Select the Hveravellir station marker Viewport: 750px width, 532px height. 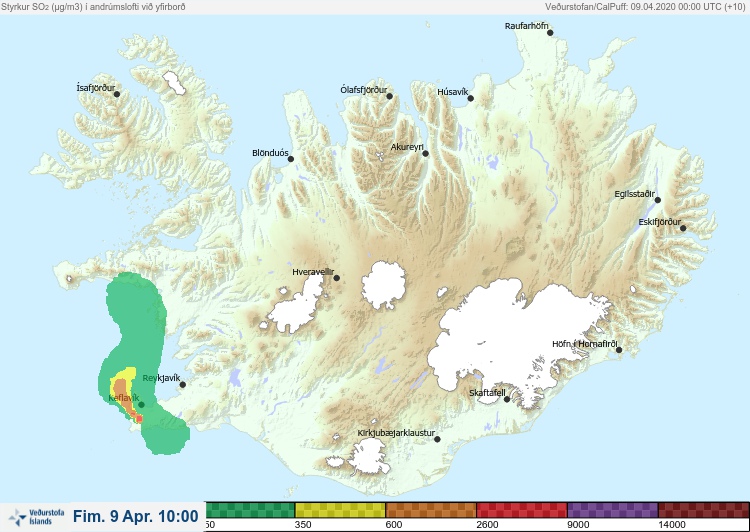click(x=336, y=278)
